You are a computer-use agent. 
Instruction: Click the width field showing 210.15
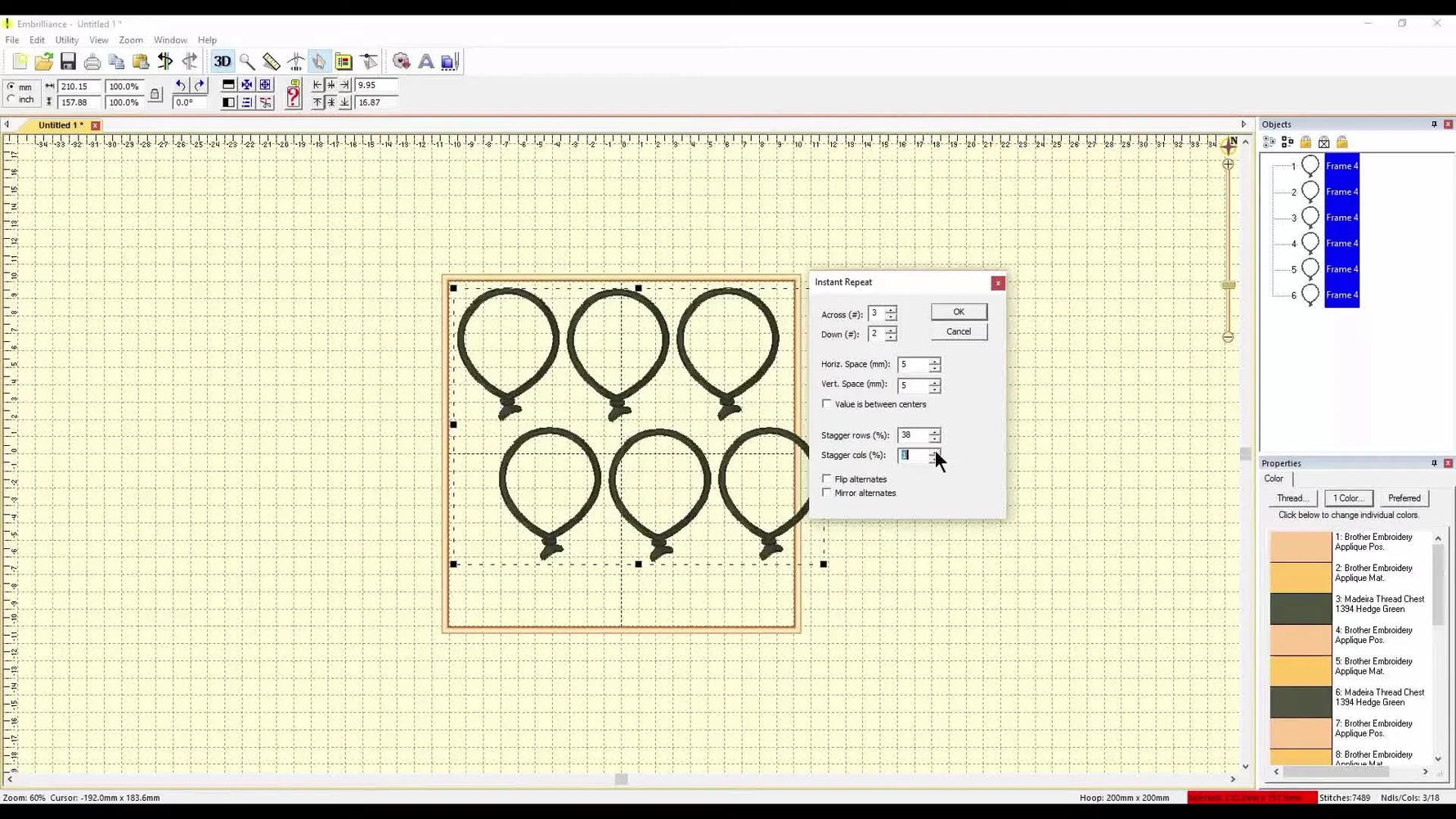point(79,86)
